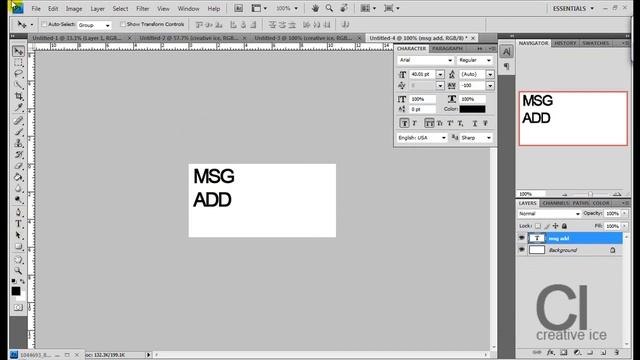This screenshot has height=360, width=640.
Task: Hide the Background layer
Action: (522, 250)
